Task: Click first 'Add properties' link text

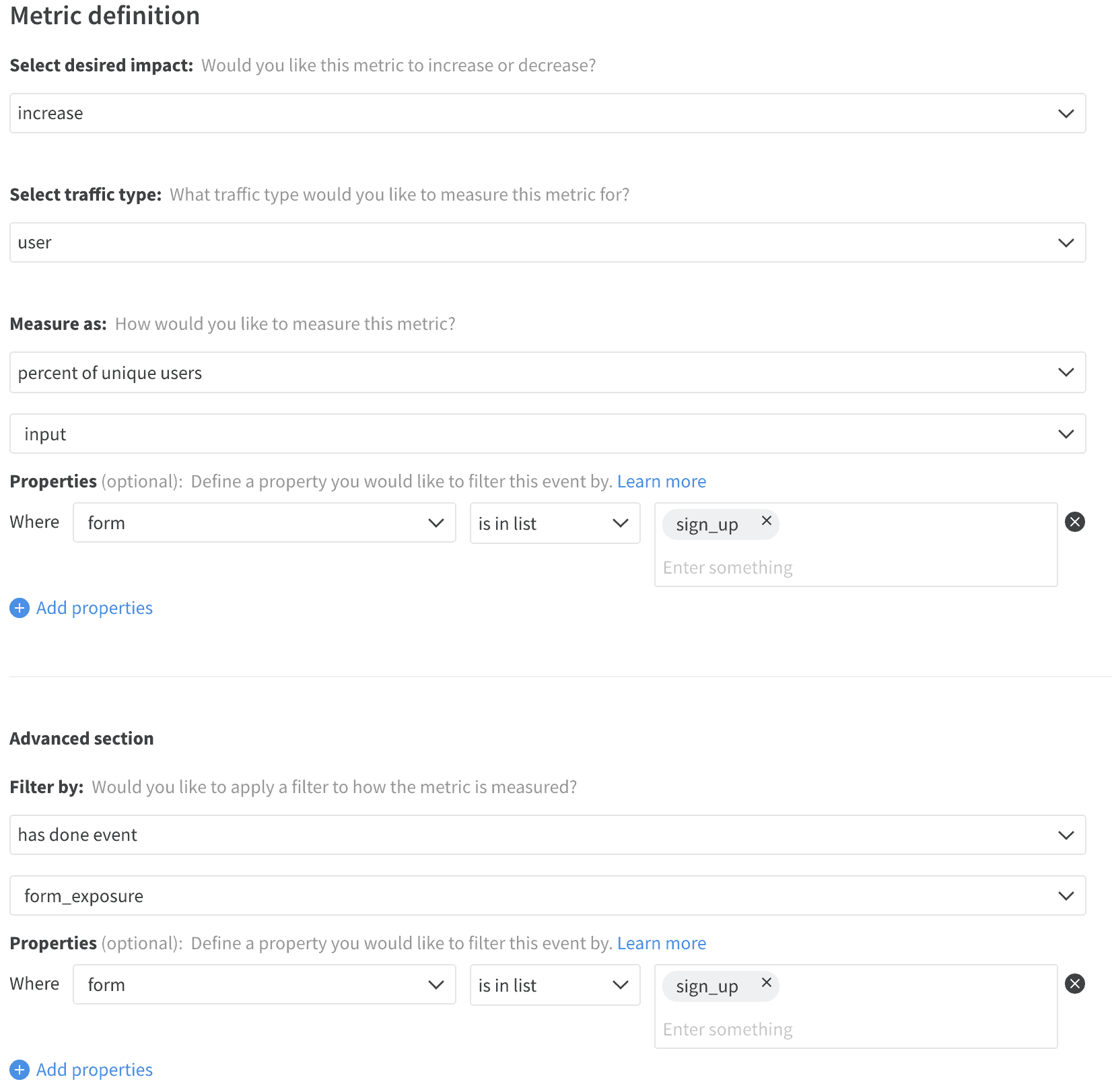Action: 94,608
